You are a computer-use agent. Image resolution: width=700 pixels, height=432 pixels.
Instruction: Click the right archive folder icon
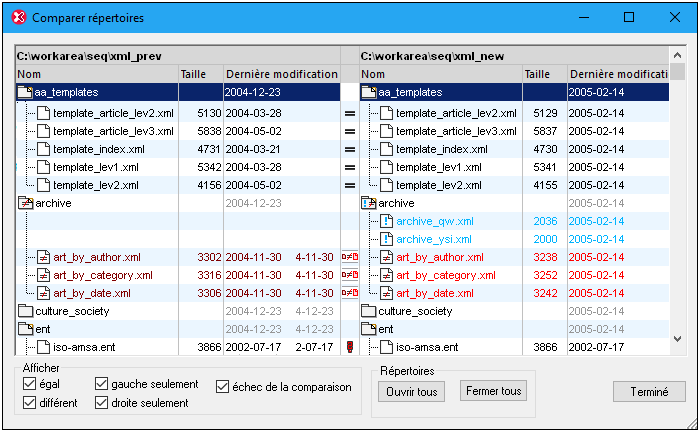(369, 203)
